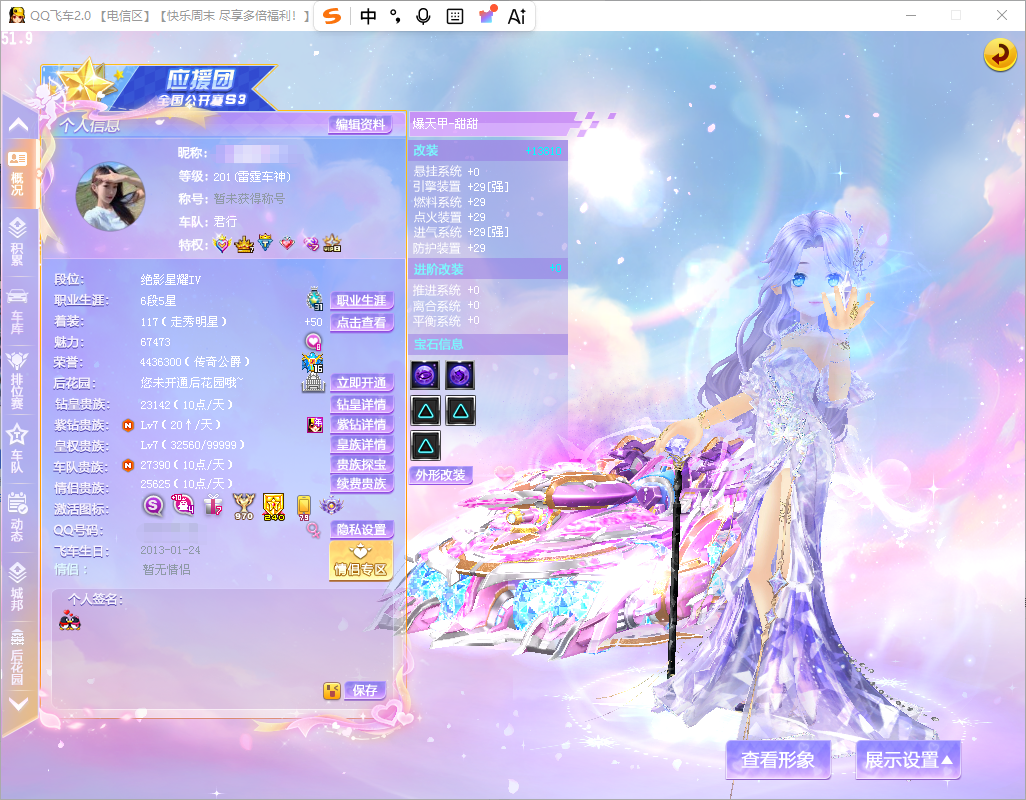Open the 情侣专区 couple zone button
The image size is (1026, 800).
(361, 561)
